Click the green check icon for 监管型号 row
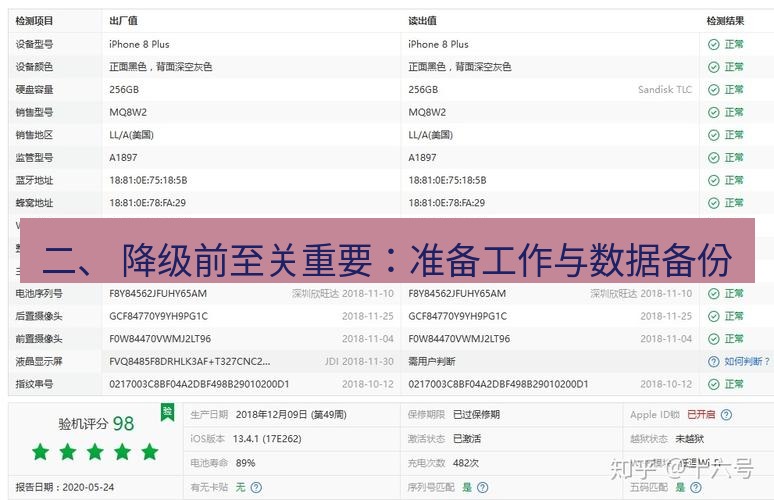Screen dimensions: 774x500 coord(713,158)
